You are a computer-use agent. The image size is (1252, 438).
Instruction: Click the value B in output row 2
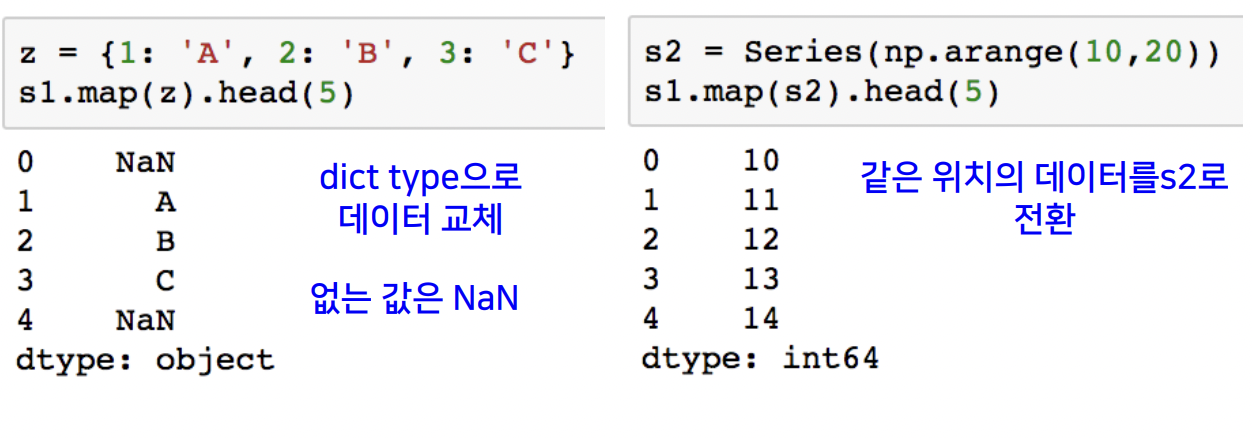pyautogui.click(x=165, y=242)
